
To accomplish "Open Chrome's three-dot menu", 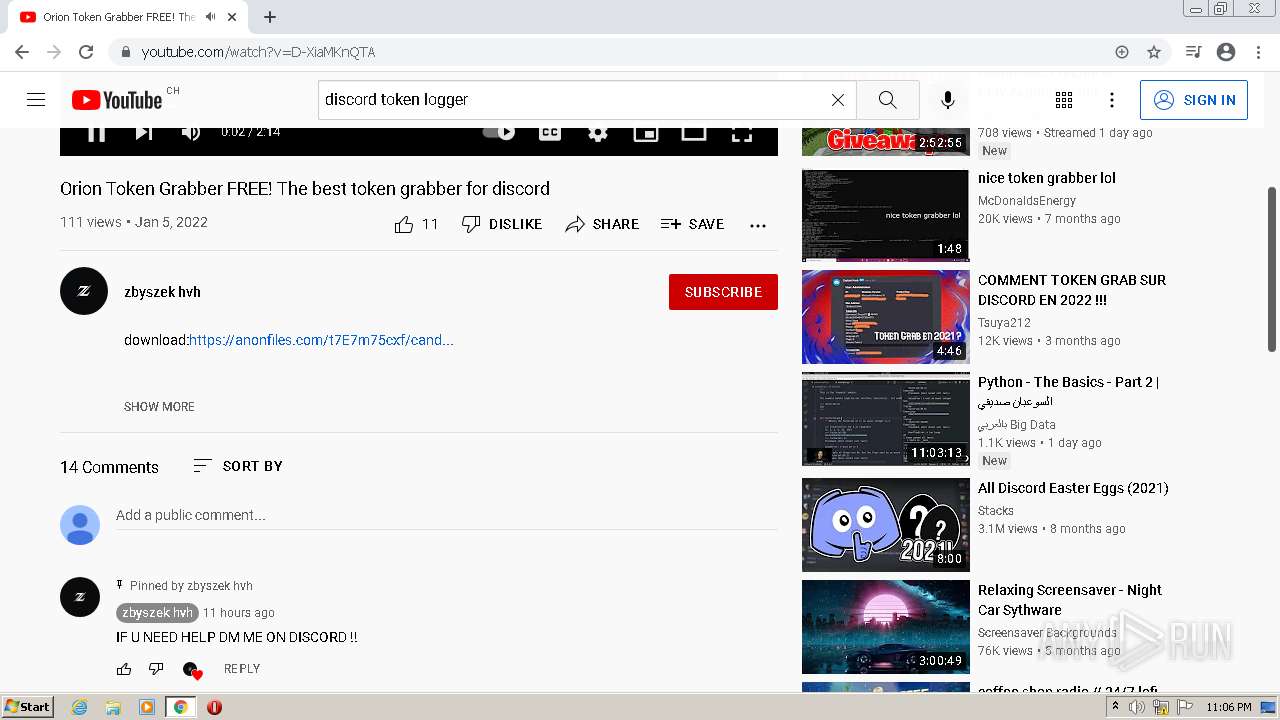I will [x=1258, y=52].
